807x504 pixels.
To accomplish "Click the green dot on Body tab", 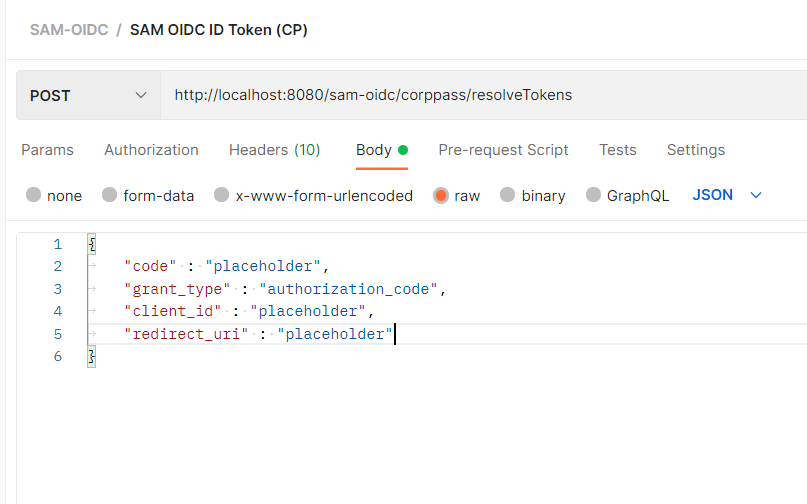I will coord(403,150).
